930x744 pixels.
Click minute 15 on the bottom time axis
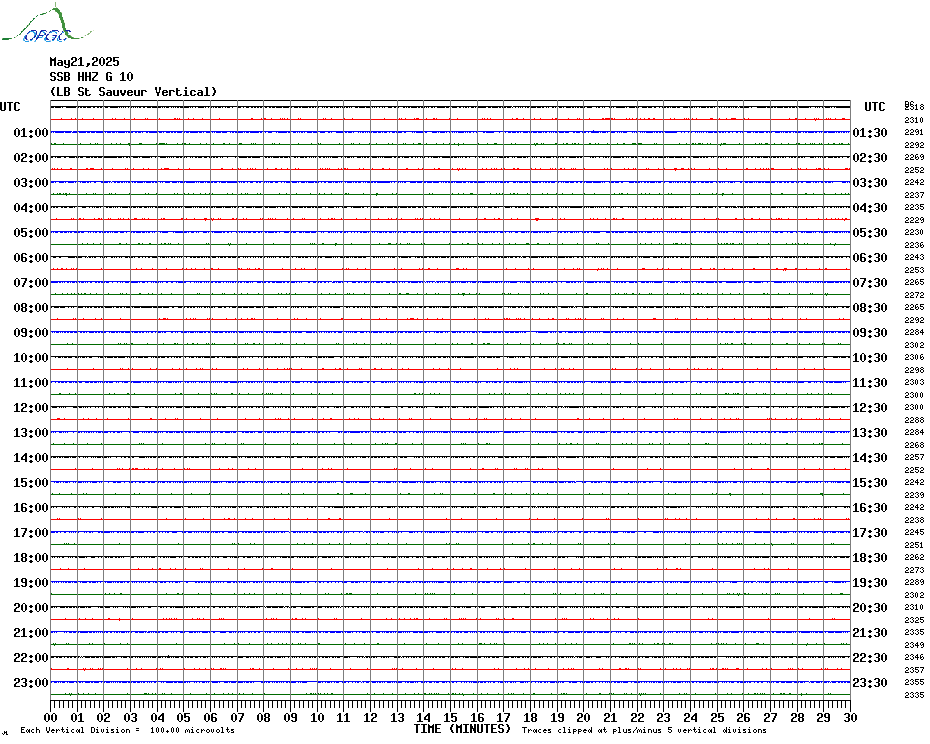451,717
